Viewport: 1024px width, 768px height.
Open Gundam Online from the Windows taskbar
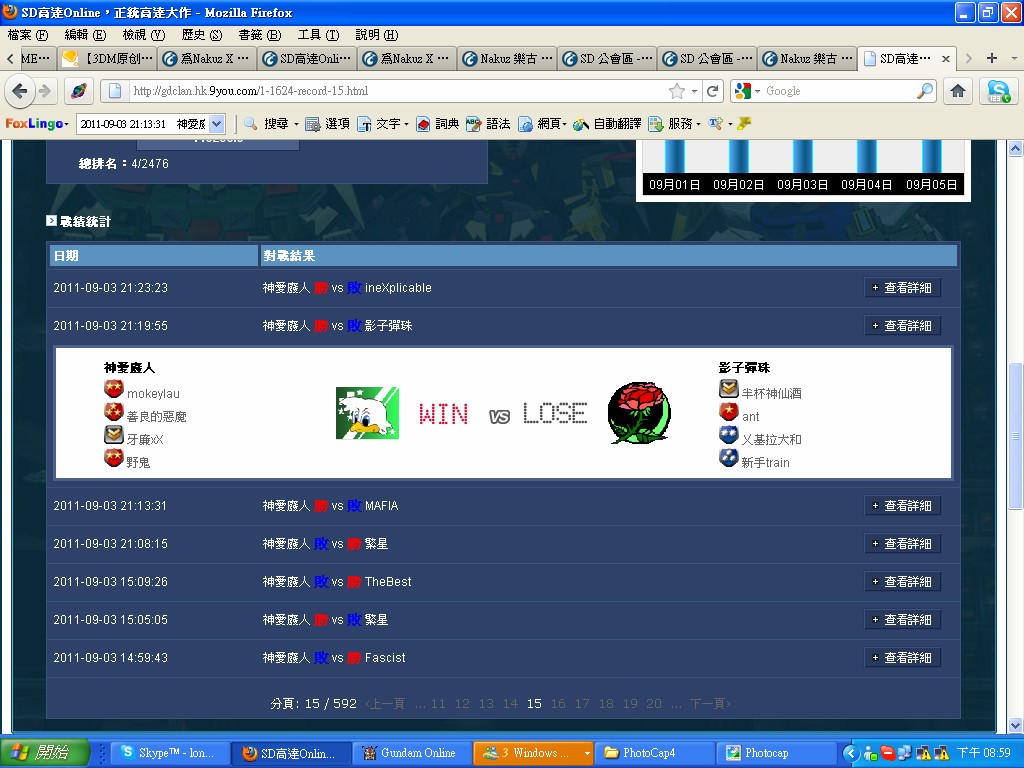click(412, 753)
